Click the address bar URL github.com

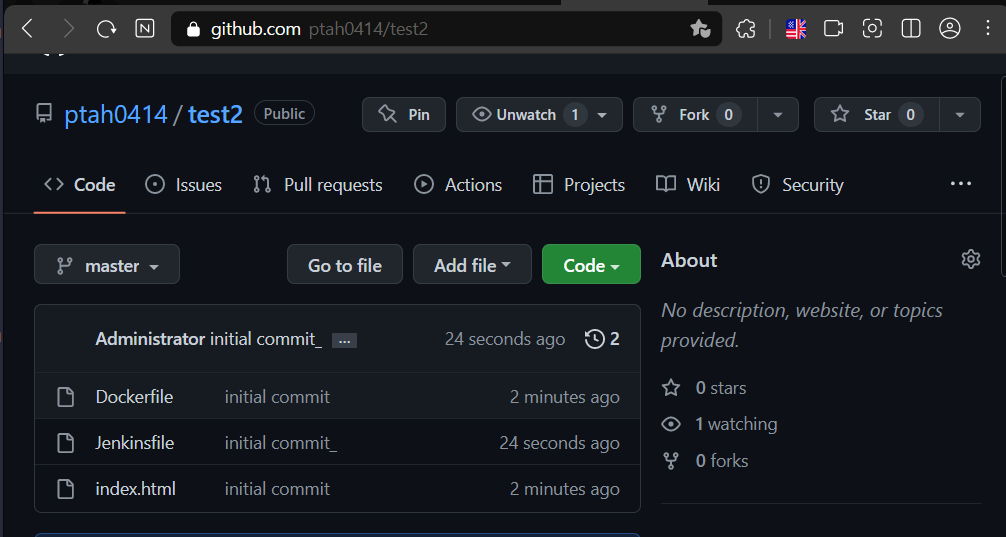point(255,29)
